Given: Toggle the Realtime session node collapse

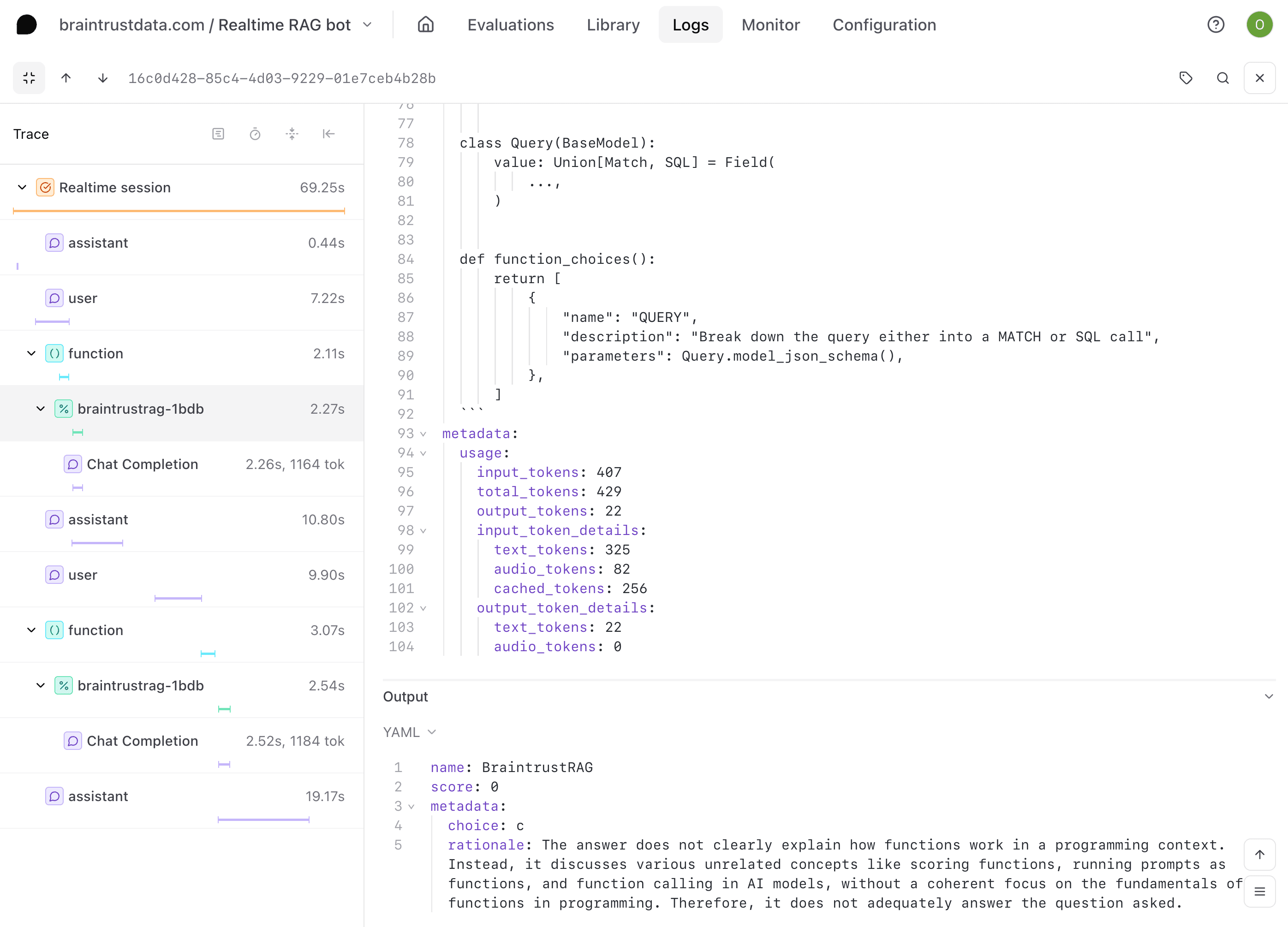Looking at the screenshot, I should [22, 187].
